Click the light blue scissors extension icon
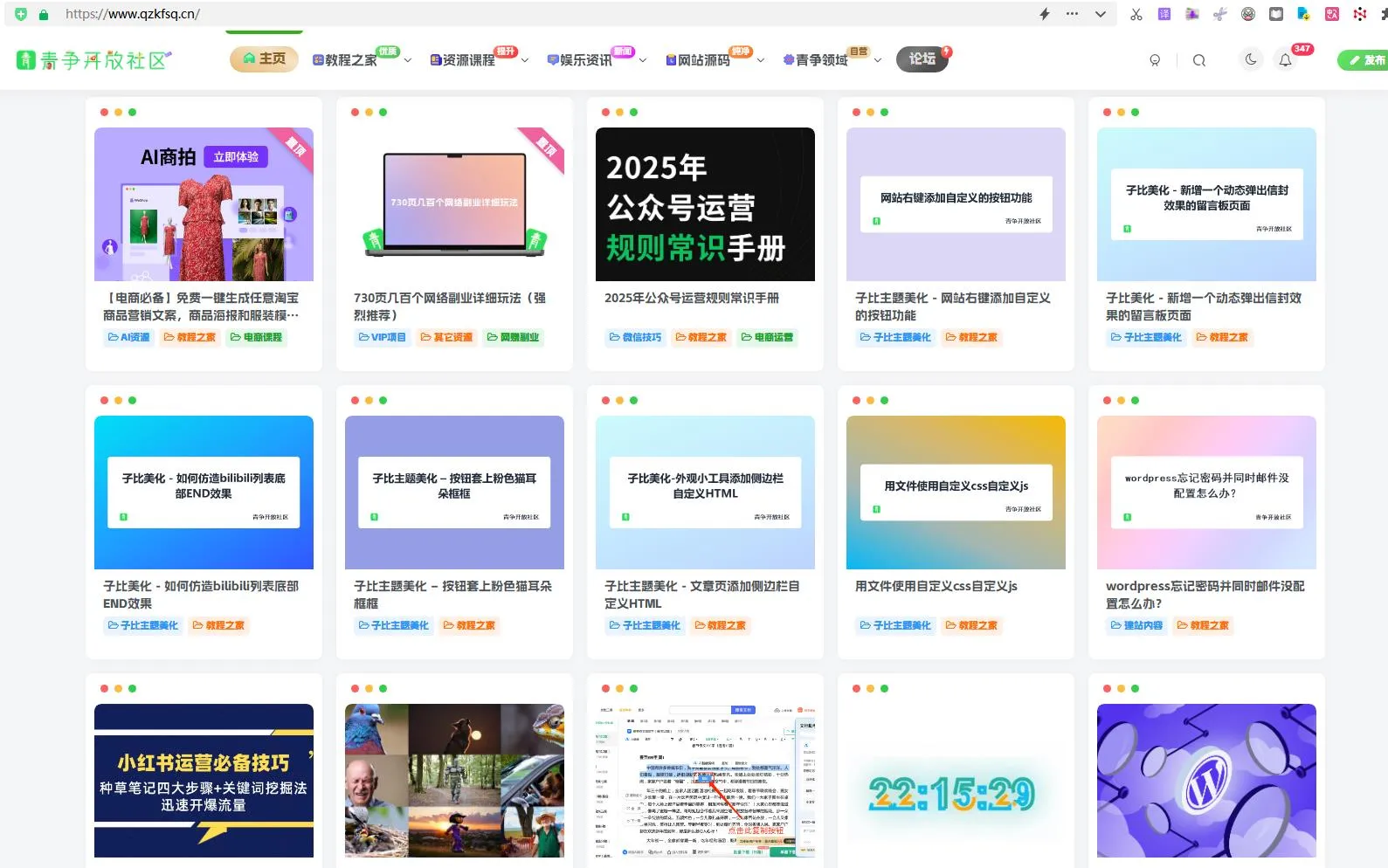 pos(1220,14)
